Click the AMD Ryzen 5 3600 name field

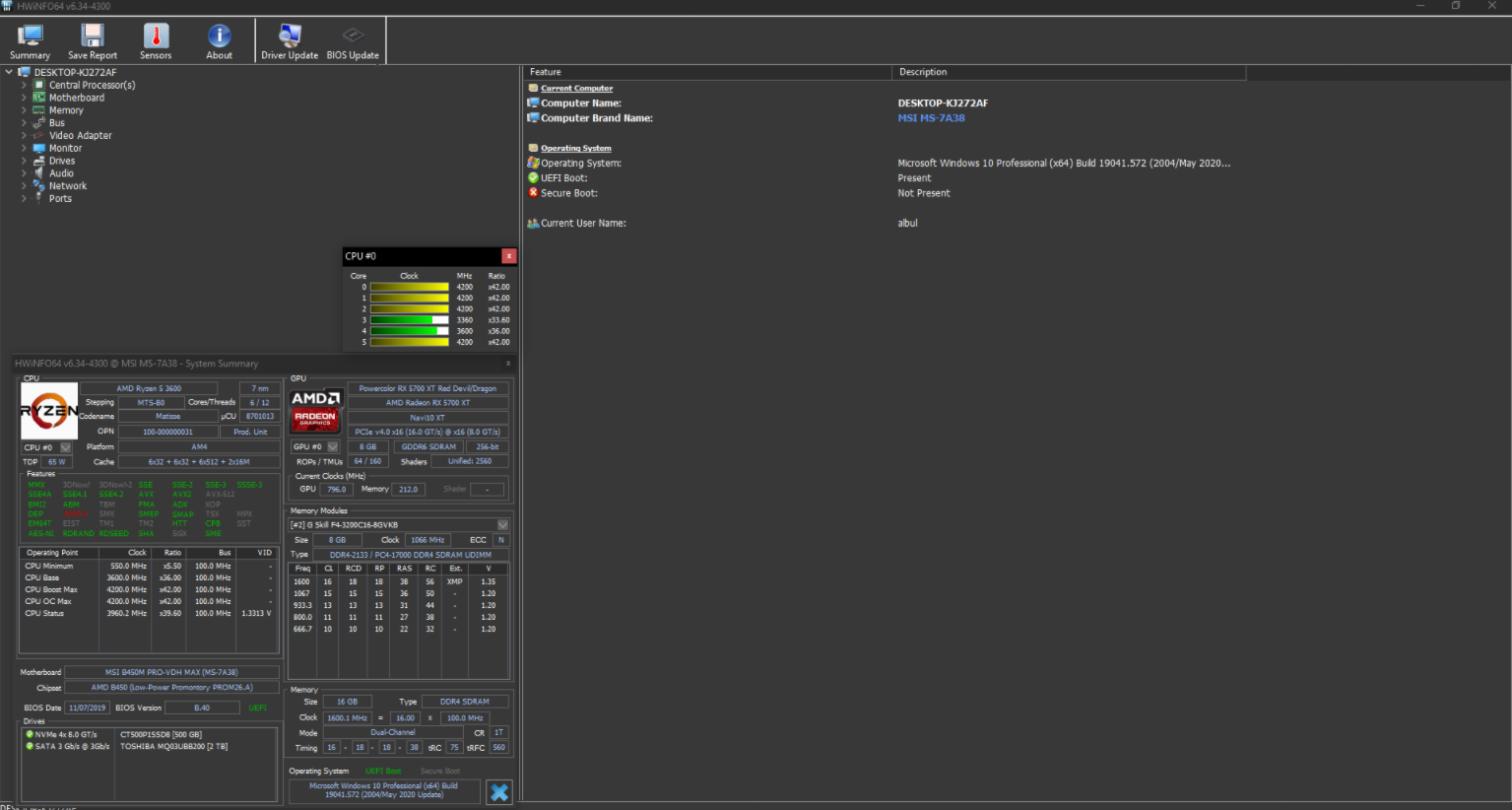[x=149, y=388]
